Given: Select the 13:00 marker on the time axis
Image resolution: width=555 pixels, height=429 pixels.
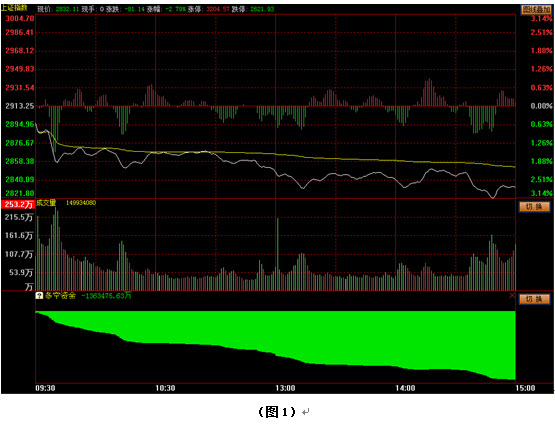Looking at the screenshot, I should tap(285, 388).
